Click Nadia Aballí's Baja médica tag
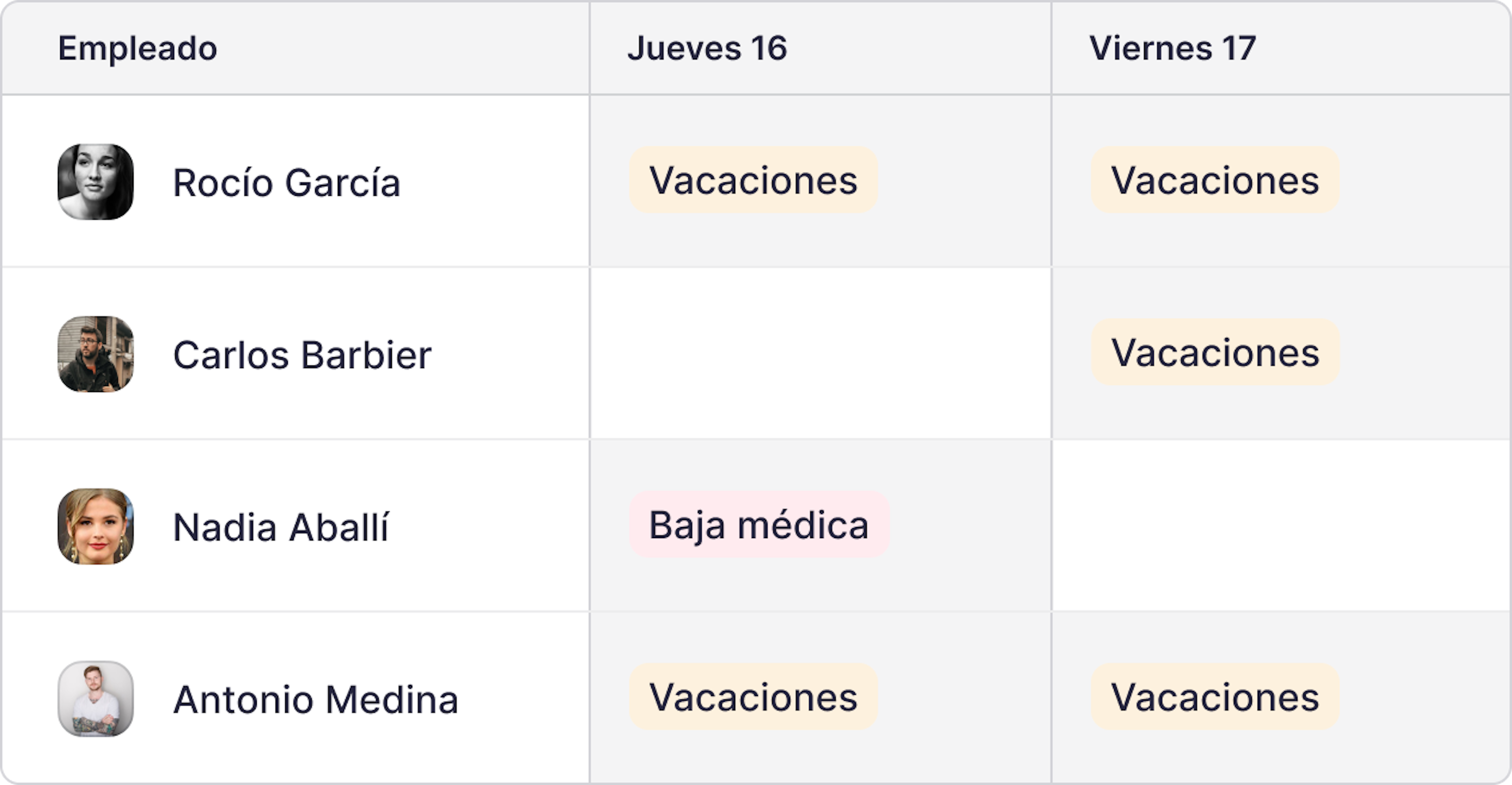Screen dimensions: 1512x785 758,524
